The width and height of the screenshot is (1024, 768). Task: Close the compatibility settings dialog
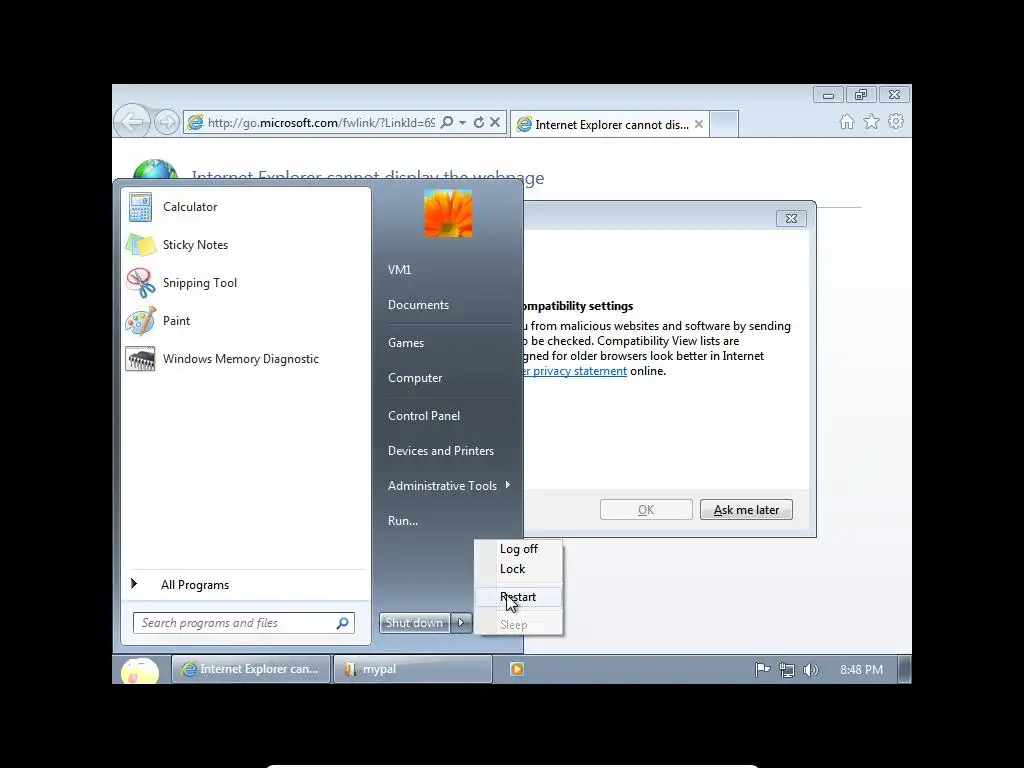(x=792, y=219)
